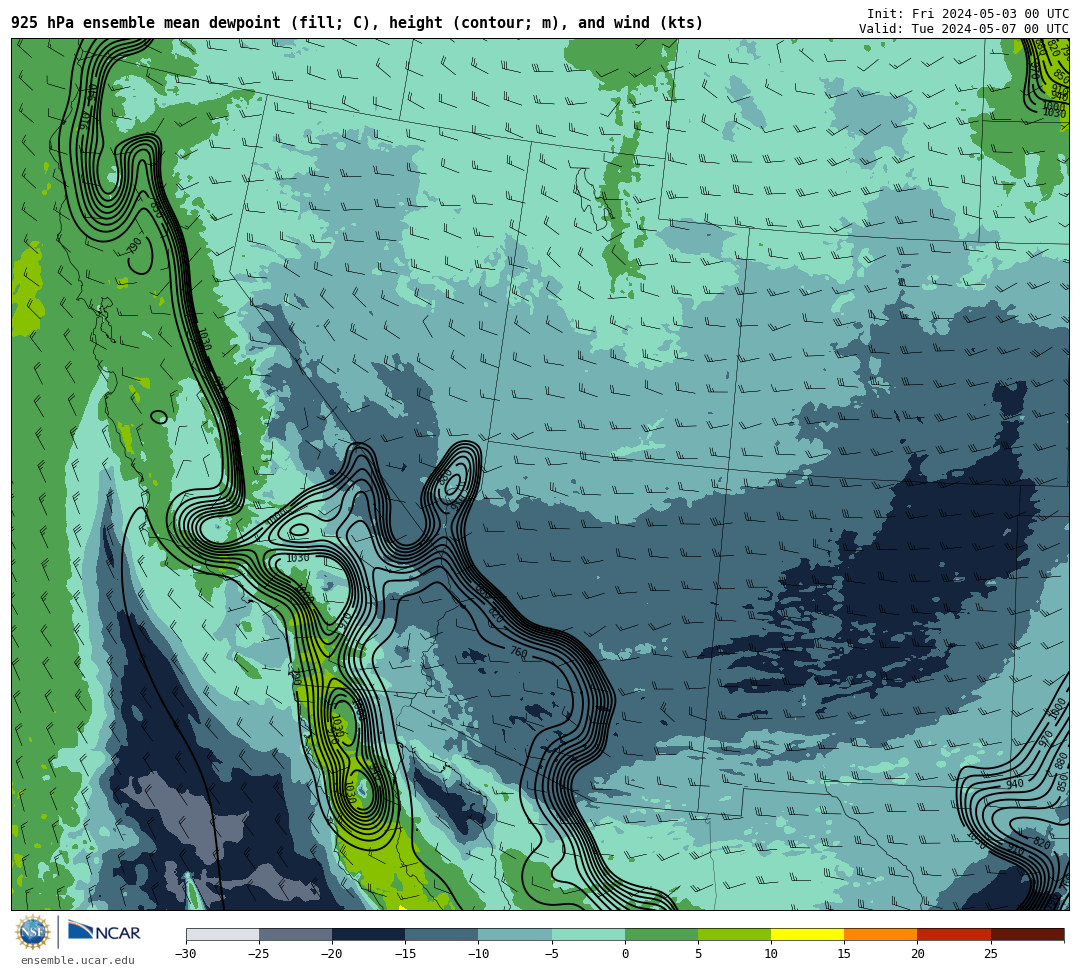Click the plot title about 925 hPa dewpoint
This screenshot has width=1080, height=973.
(x=357, y=23)
